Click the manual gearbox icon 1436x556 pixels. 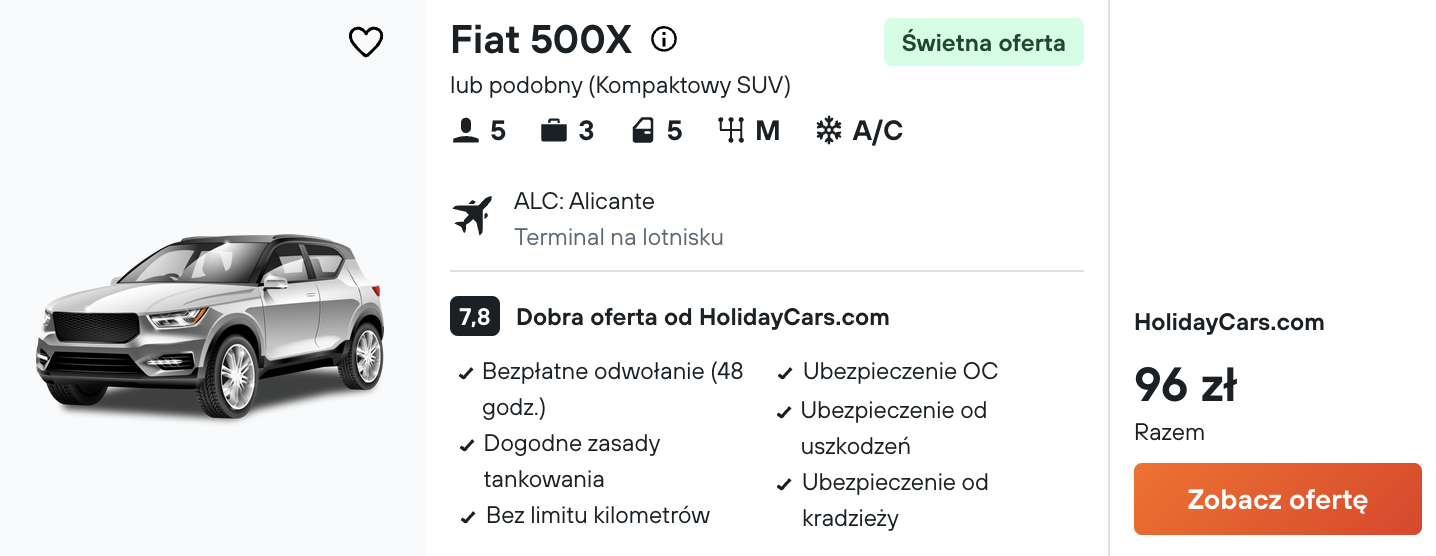click(732, 131)
